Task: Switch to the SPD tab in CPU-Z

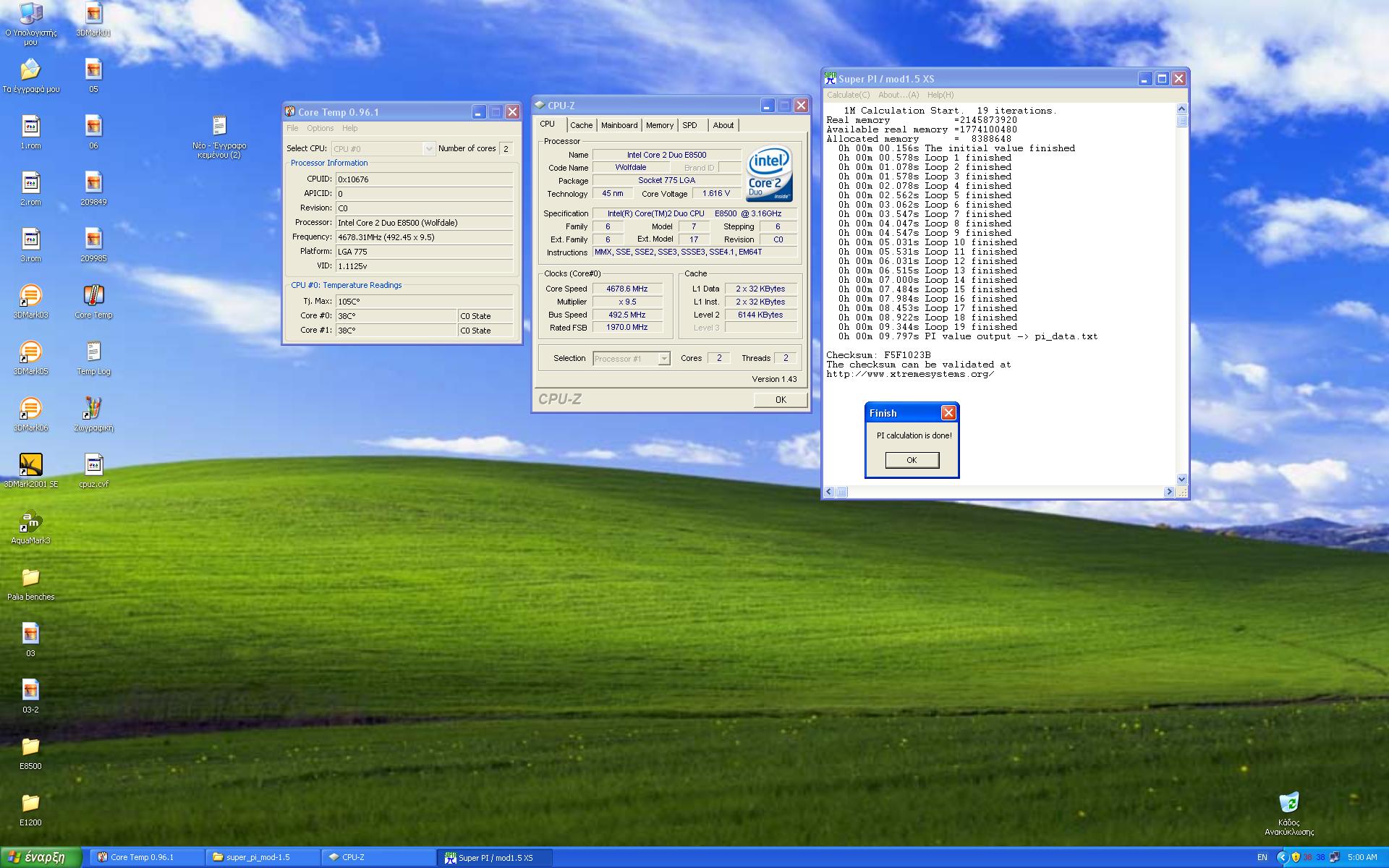Action: tap(690, 125)
